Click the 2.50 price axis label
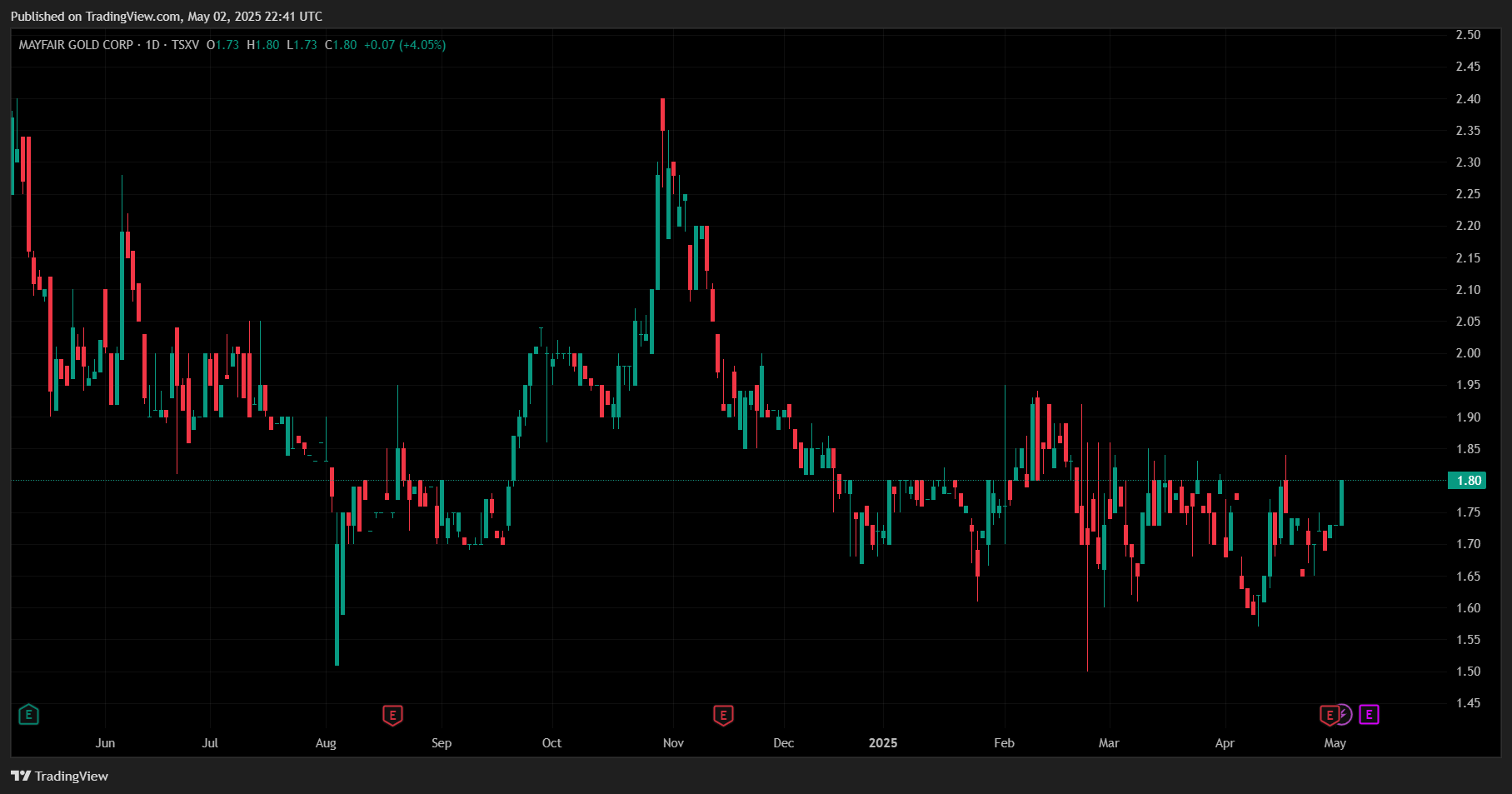Screen dimensions: 1512x794 [1468, 35]
